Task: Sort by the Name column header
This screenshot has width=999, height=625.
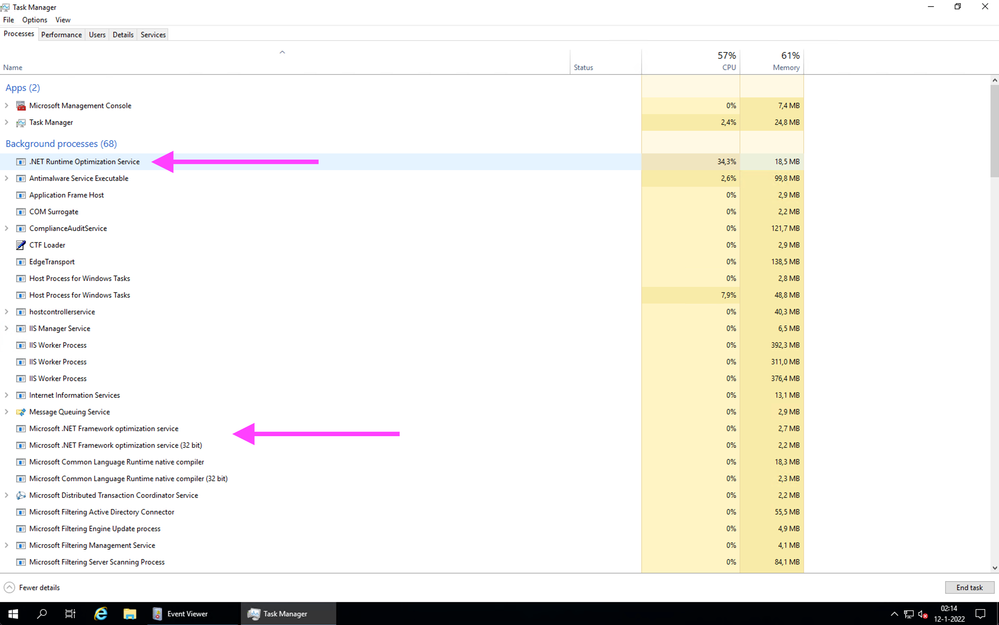Action: coord(285,61)
